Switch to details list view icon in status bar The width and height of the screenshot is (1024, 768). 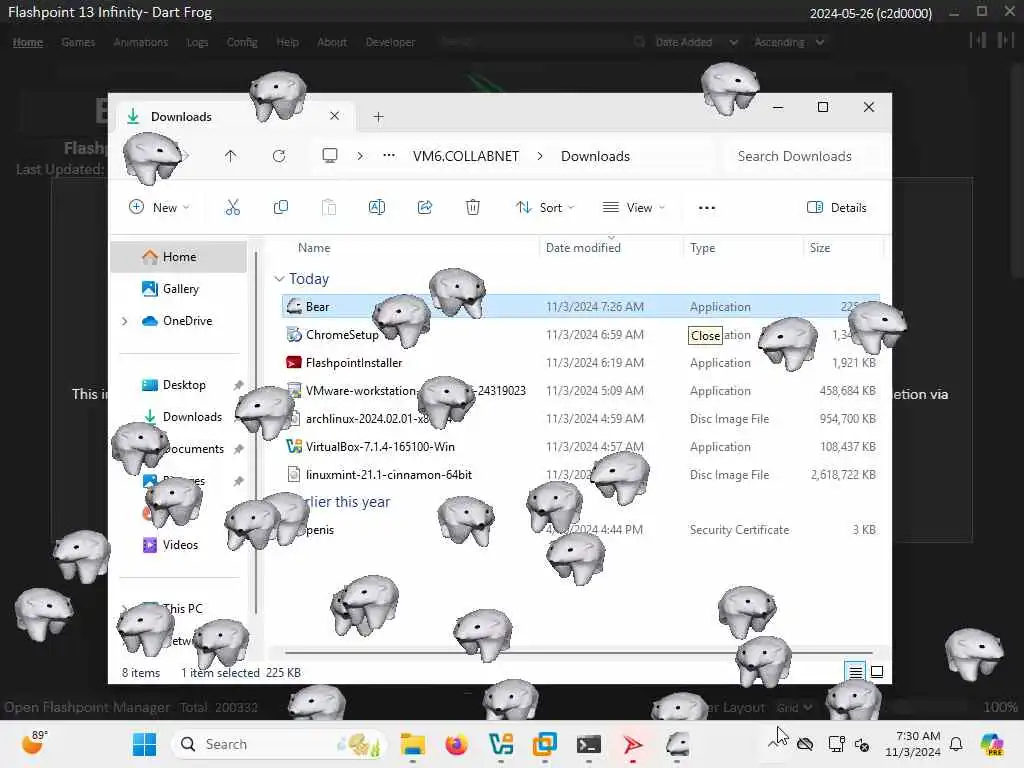coord(856,671)
